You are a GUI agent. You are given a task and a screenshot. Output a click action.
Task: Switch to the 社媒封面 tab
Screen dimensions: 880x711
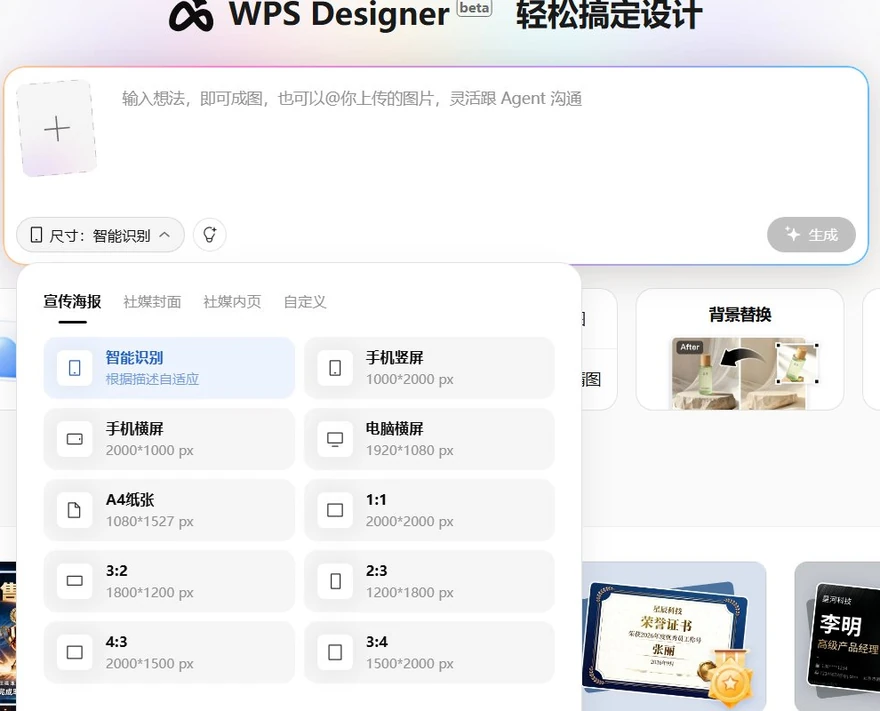point(152,302)
